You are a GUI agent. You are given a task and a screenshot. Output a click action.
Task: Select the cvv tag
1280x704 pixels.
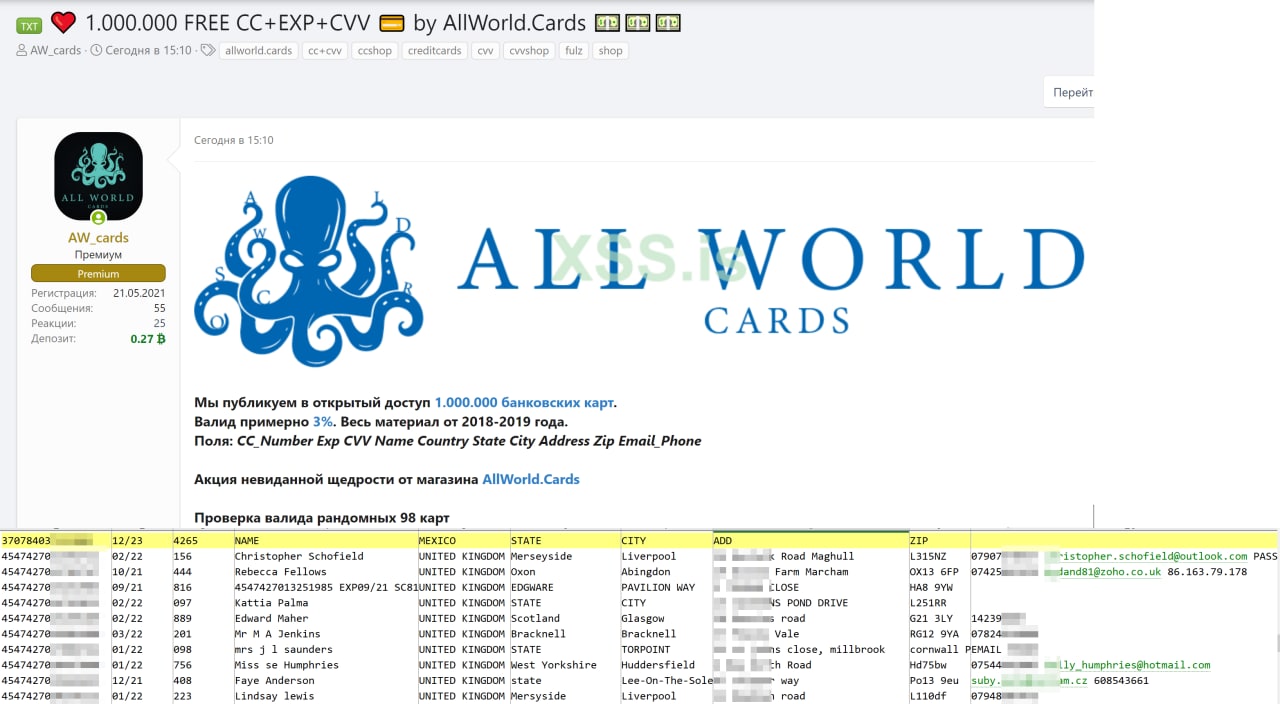pyautogui.click(x=485, y=51)
